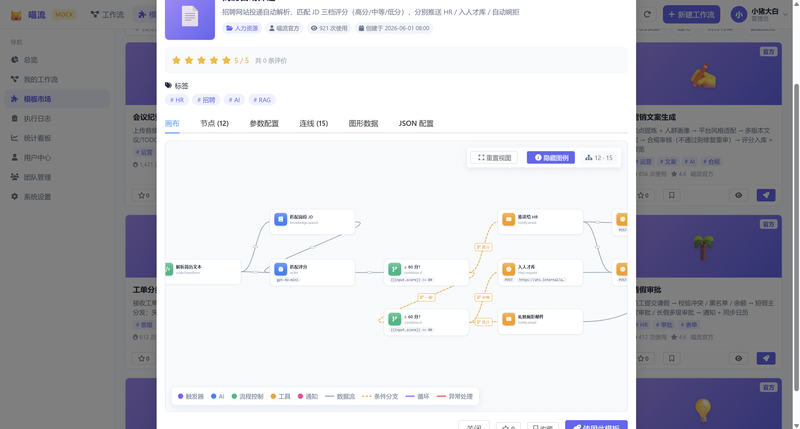Viewport: 800px width, 429px height.
Task: Select the 入人才库 http request node icon
Action: click(x=509, y=269)
